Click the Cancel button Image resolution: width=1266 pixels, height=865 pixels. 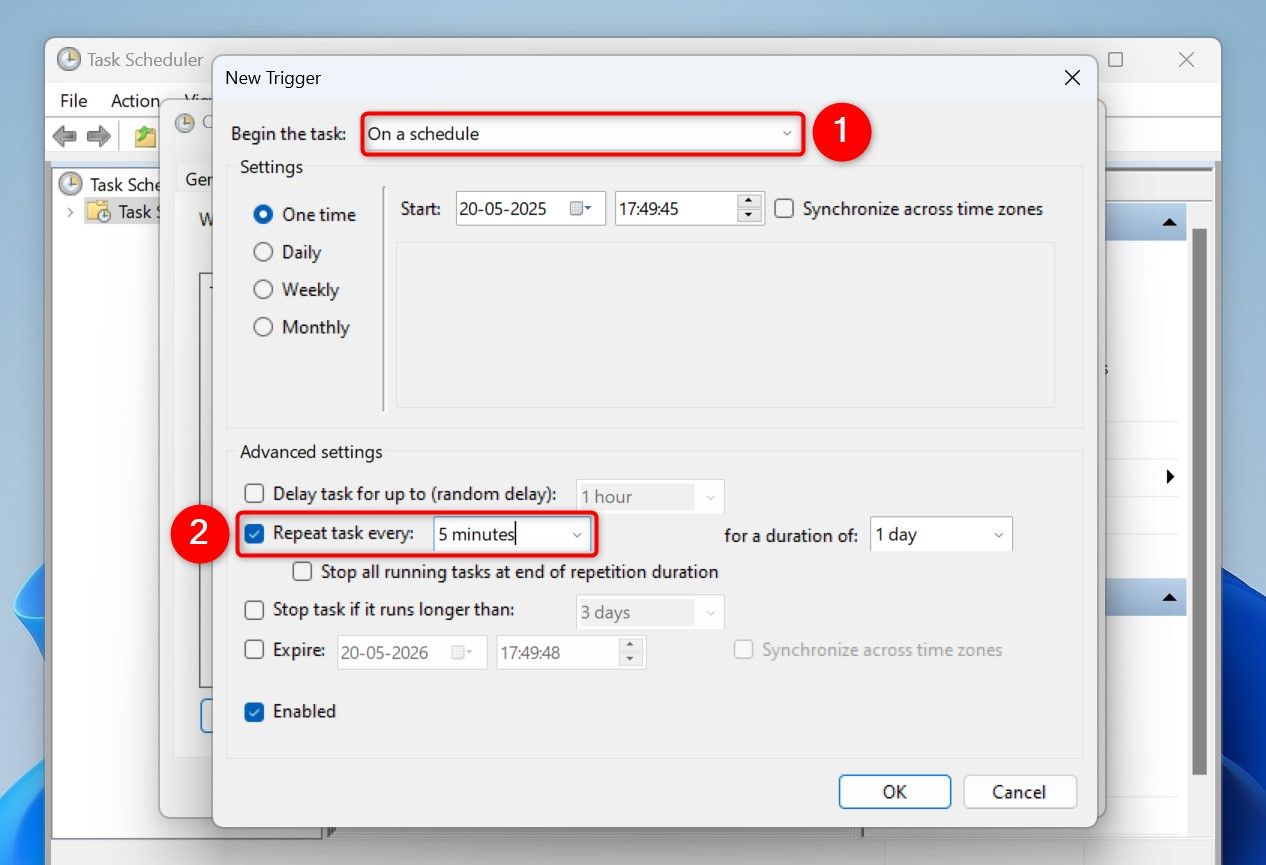click(1019, 792)
